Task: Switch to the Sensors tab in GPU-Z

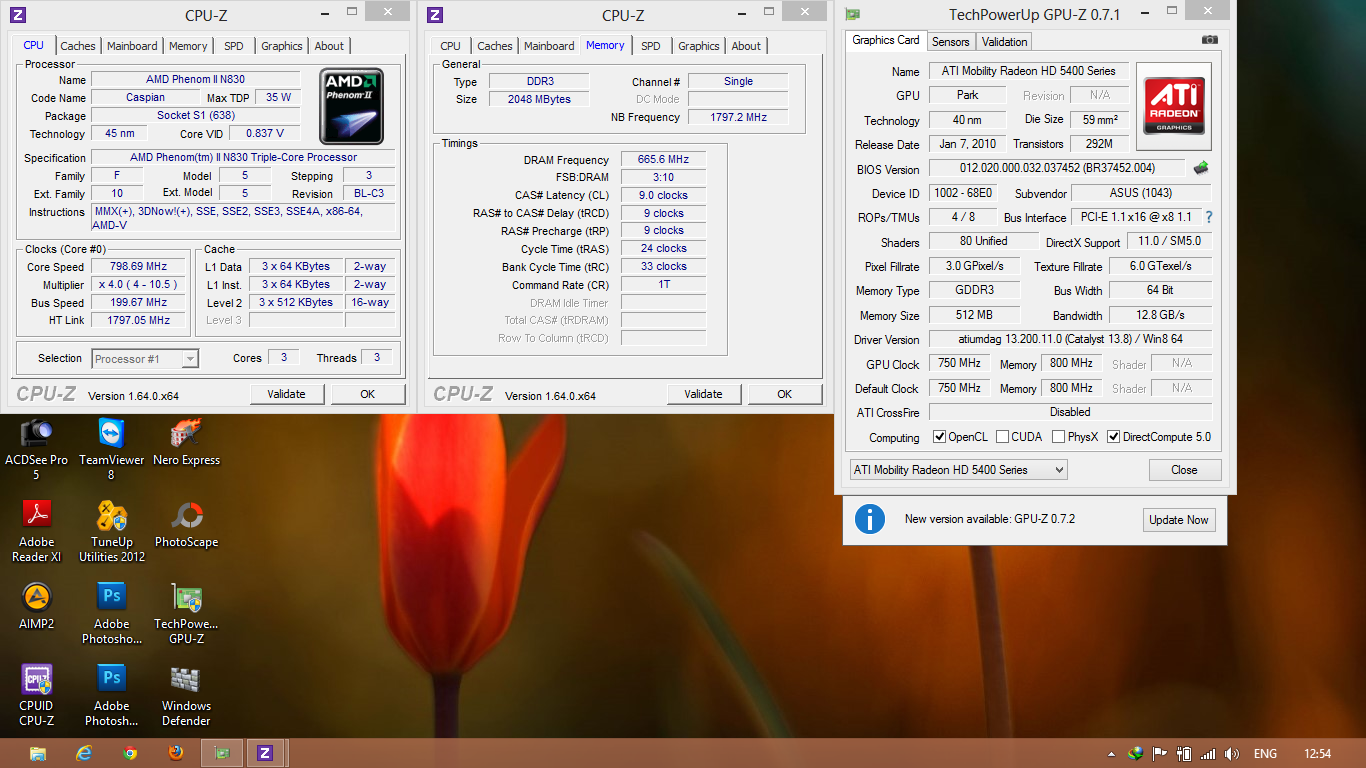Action: click(x=950, y=42)
